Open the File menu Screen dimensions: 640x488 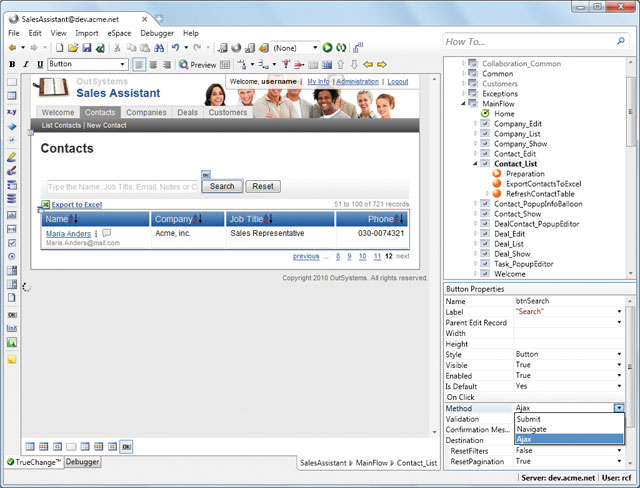tap(13, 33)
